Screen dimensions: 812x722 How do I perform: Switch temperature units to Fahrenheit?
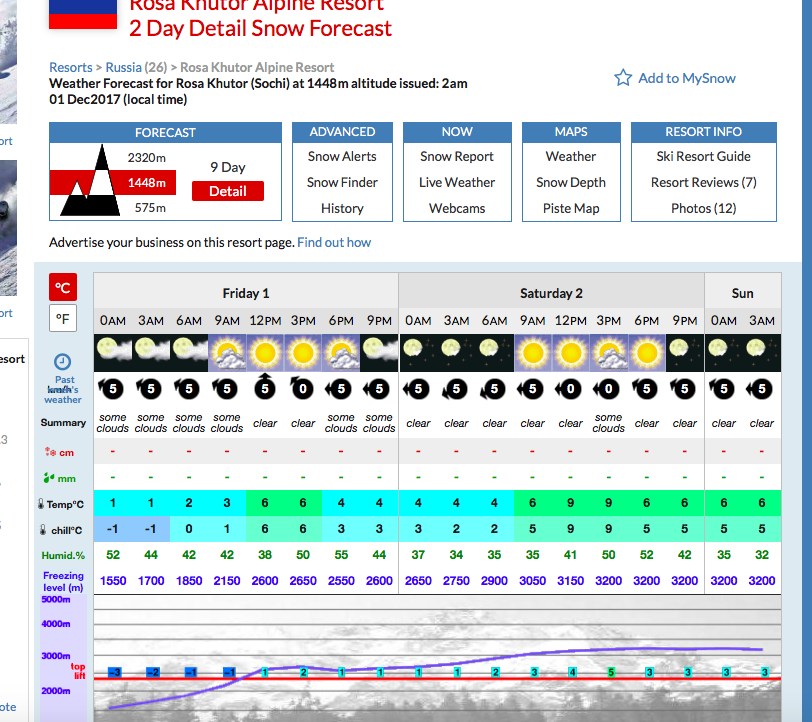tap(63, 318)
